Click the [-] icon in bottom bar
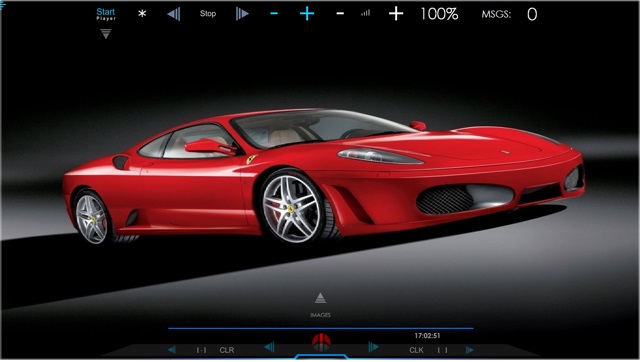This screenshot has height=362, width=640. 201,350
